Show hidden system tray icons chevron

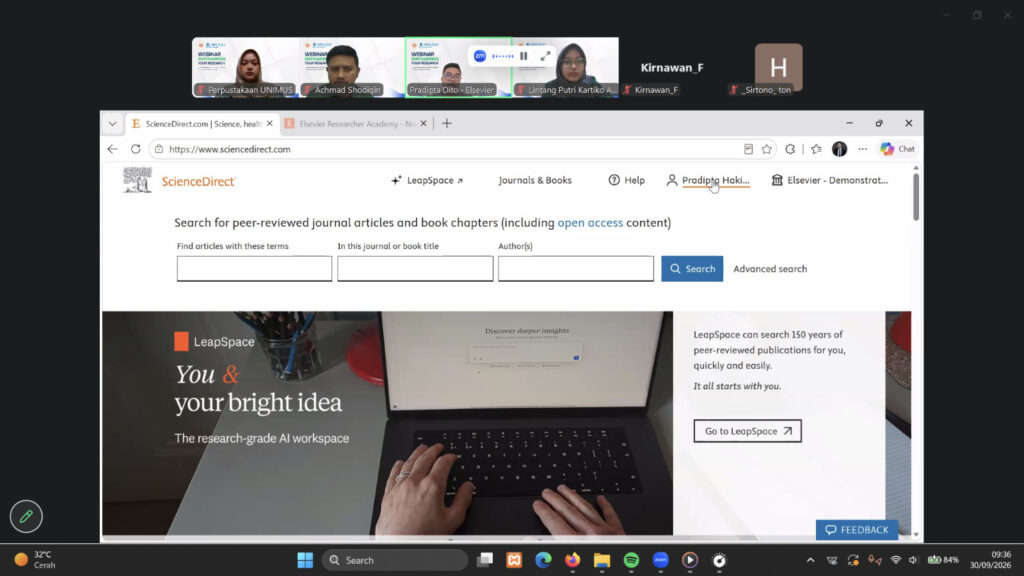click(810, 560)
